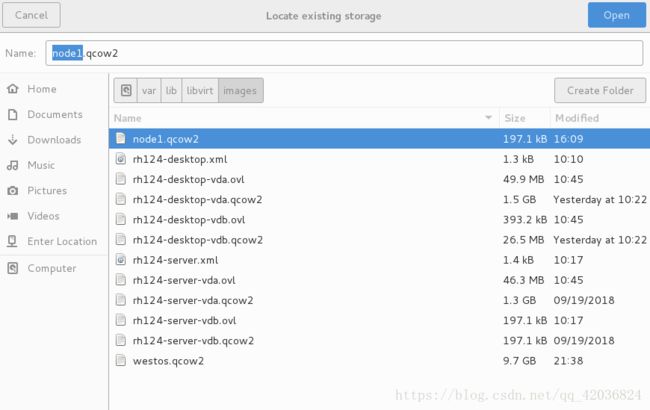Go to the libvirt path segment
This screenshot has height=410, width=650.
tap(200, 90)
